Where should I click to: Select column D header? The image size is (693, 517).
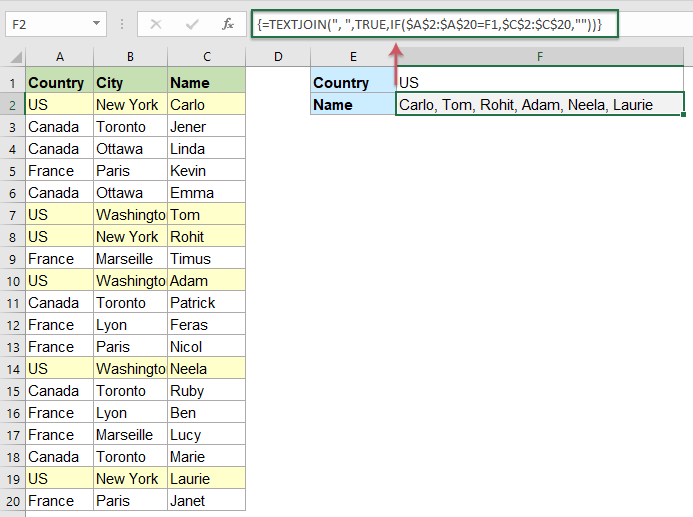278,57
